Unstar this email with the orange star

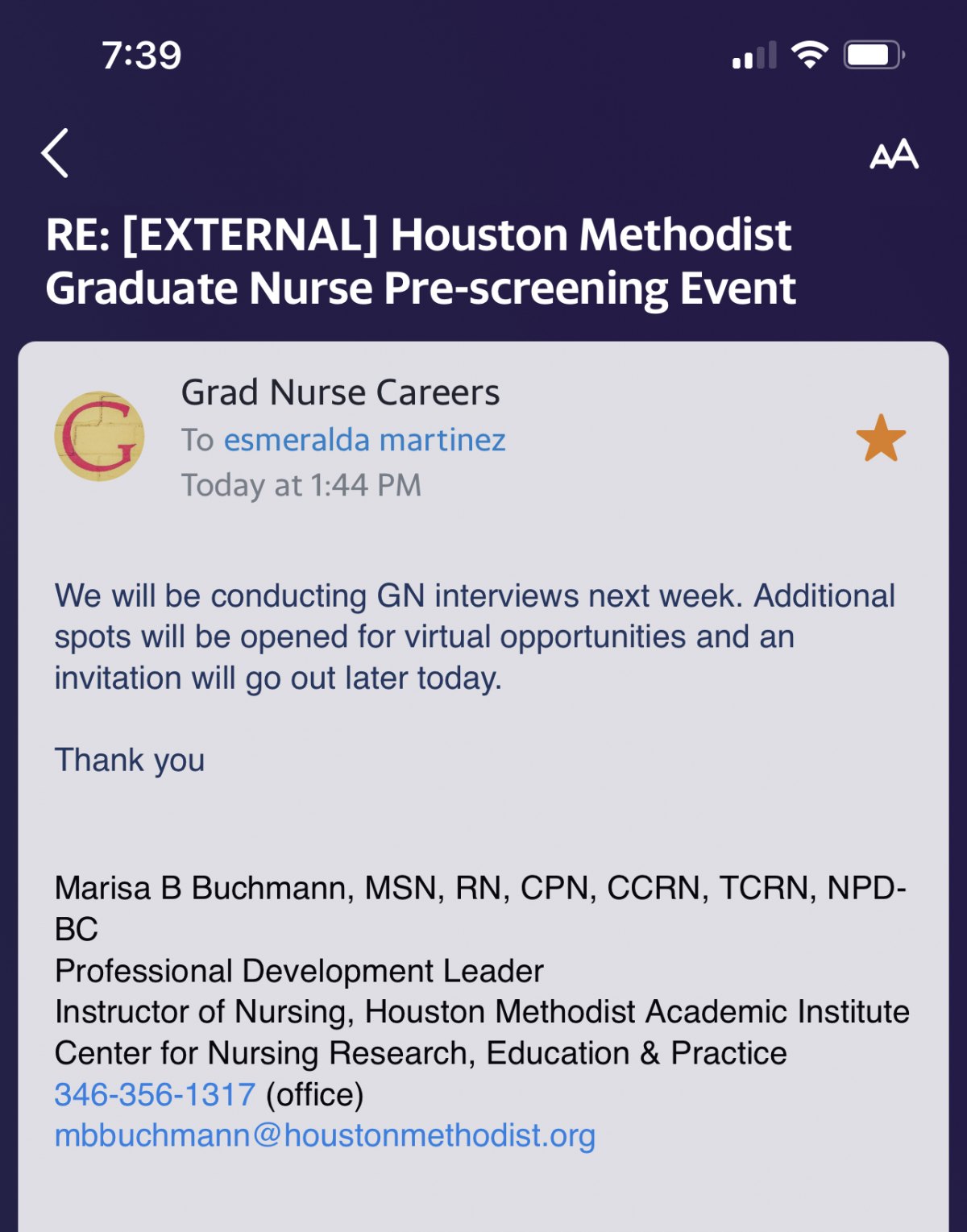coord(881,438)
